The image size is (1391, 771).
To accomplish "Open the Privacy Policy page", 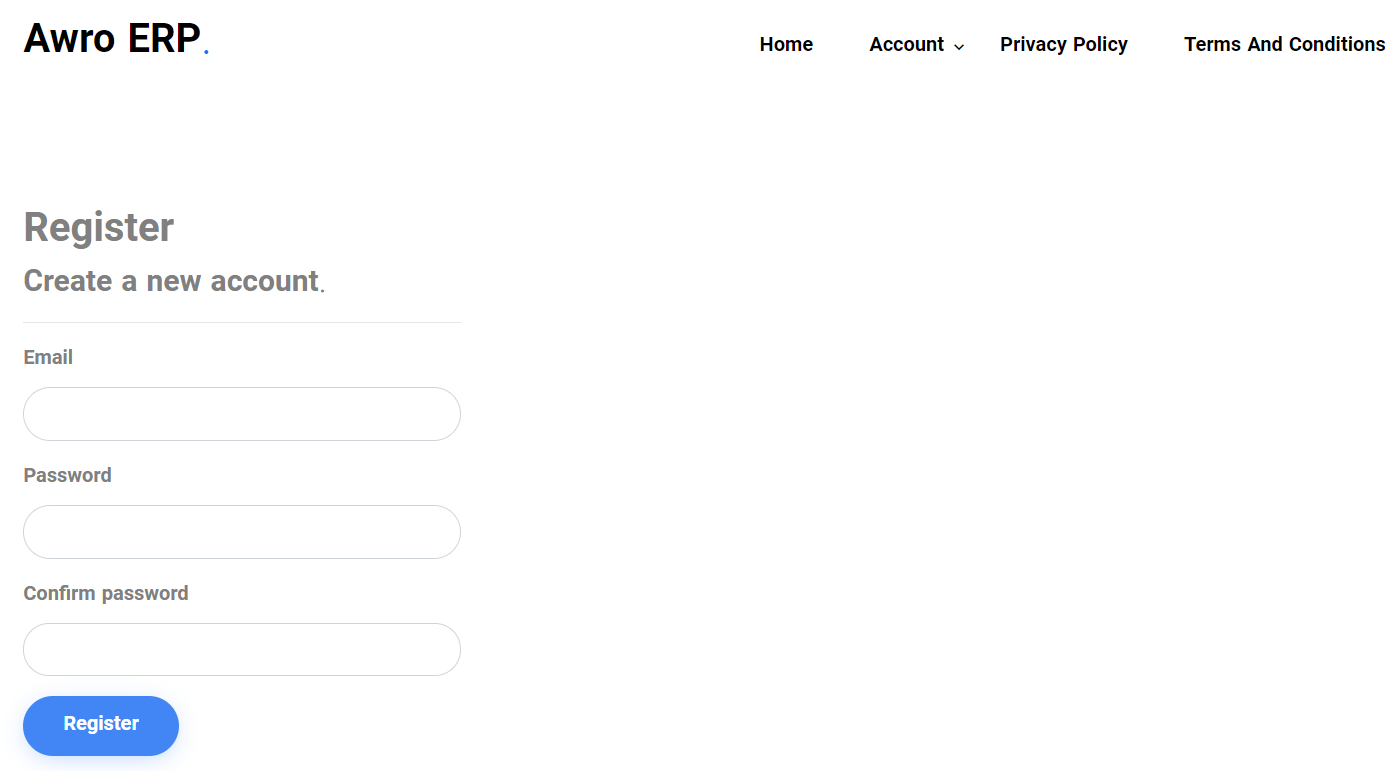I will pos(1063,44).
